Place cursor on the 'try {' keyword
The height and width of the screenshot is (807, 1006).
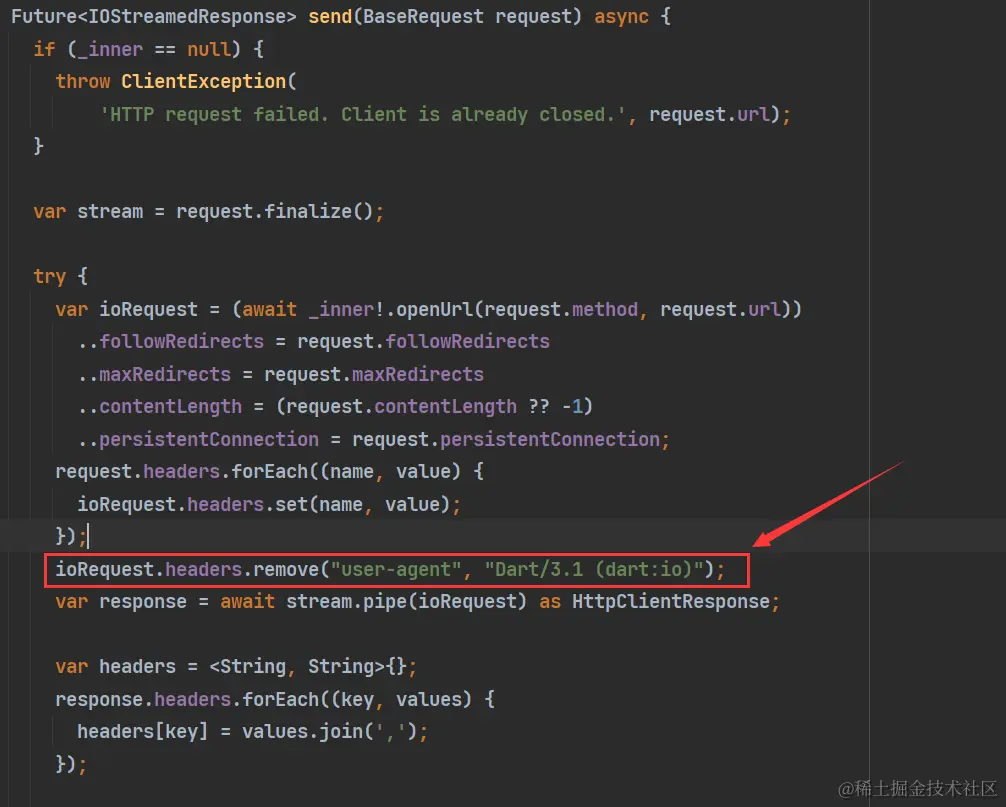click(x=60, y=276)
